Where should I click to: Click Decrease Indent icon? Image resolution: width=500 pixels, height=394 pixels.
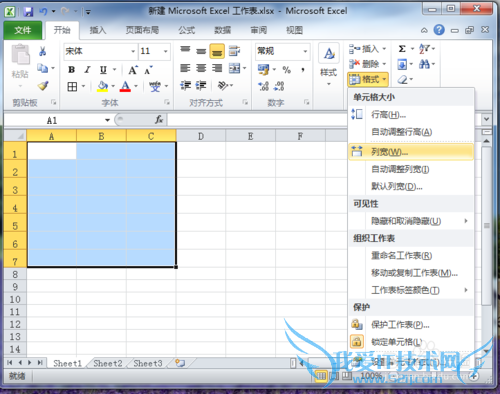(x=185, y=86)
